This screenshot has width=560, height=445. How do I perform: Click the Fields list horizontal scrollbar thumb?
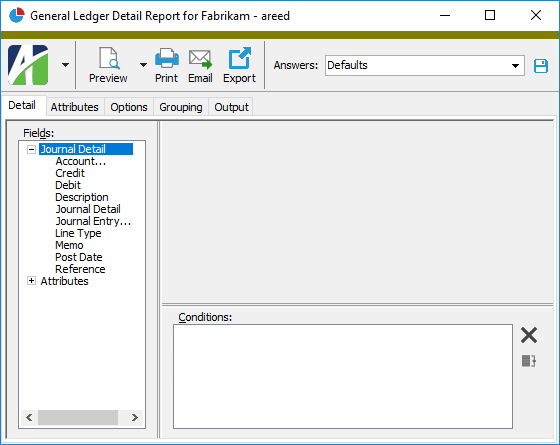coord(78,418)
